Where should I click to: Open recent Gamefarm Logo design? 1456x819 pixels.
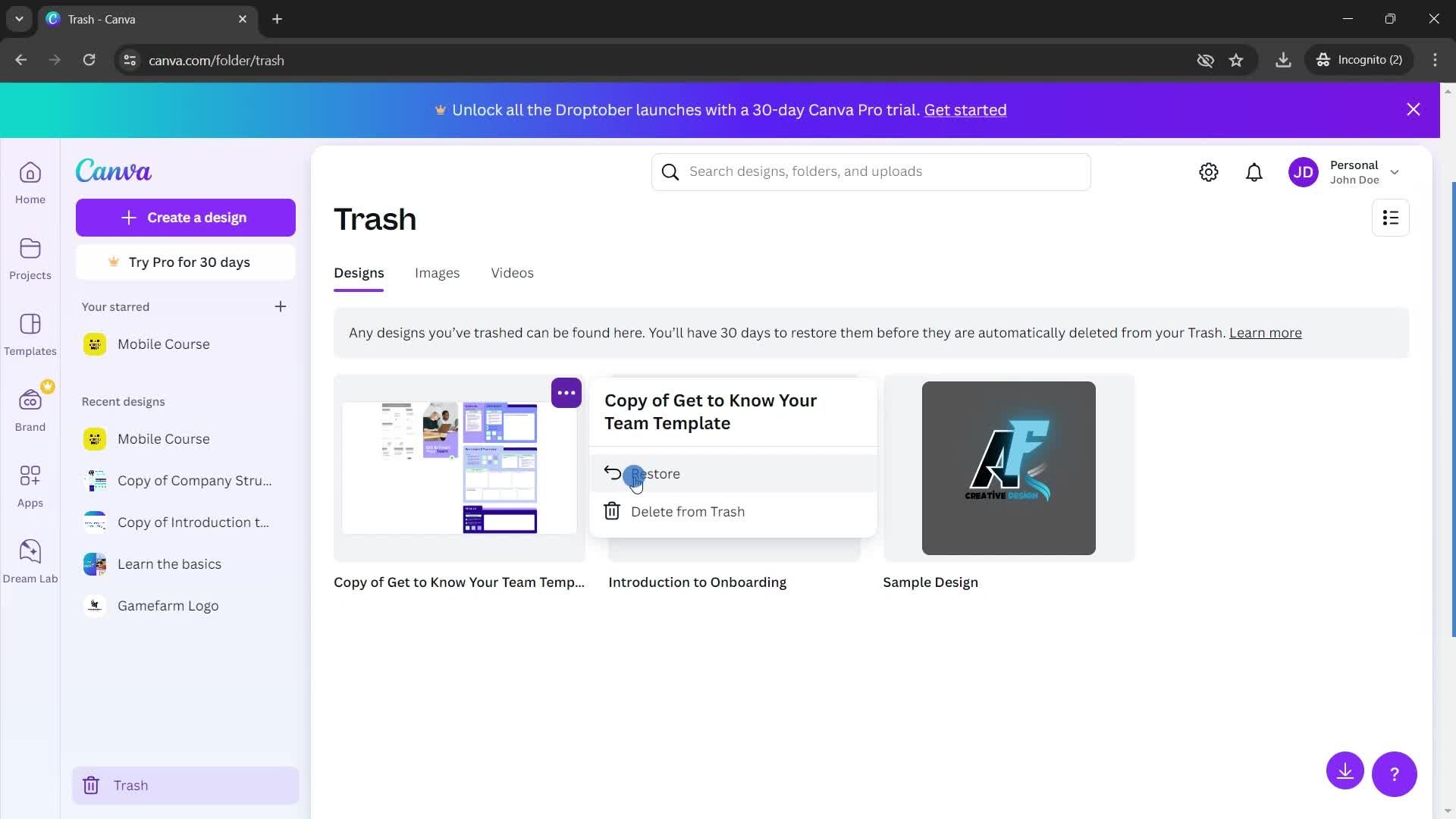pyautogui.click(x=186, y=606)
